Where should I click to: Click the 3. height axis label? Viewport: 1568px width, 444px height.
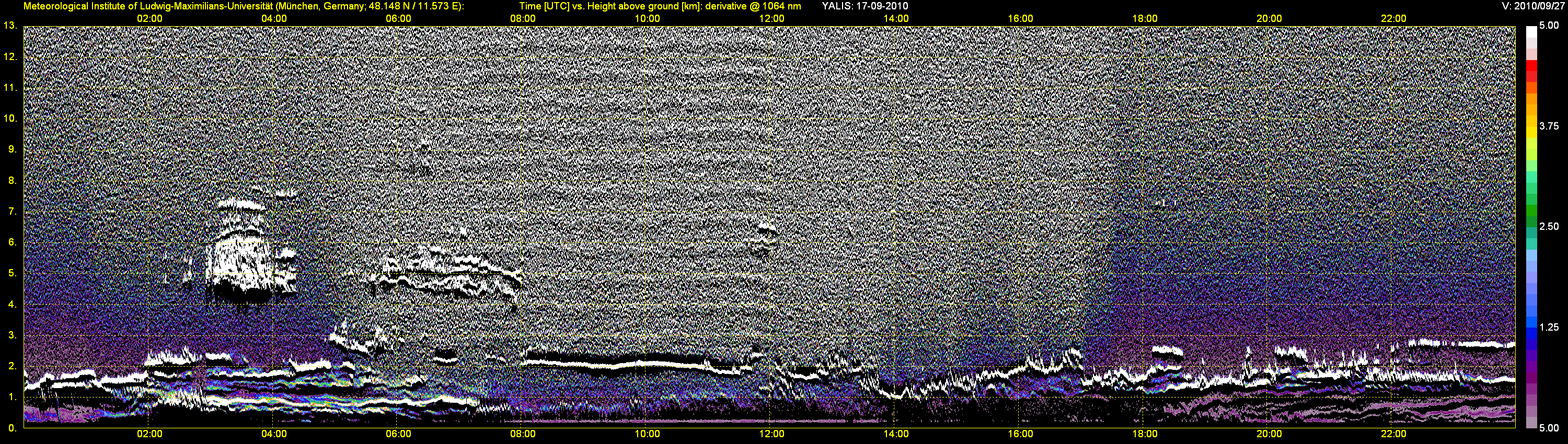click(x=12, y=336)
